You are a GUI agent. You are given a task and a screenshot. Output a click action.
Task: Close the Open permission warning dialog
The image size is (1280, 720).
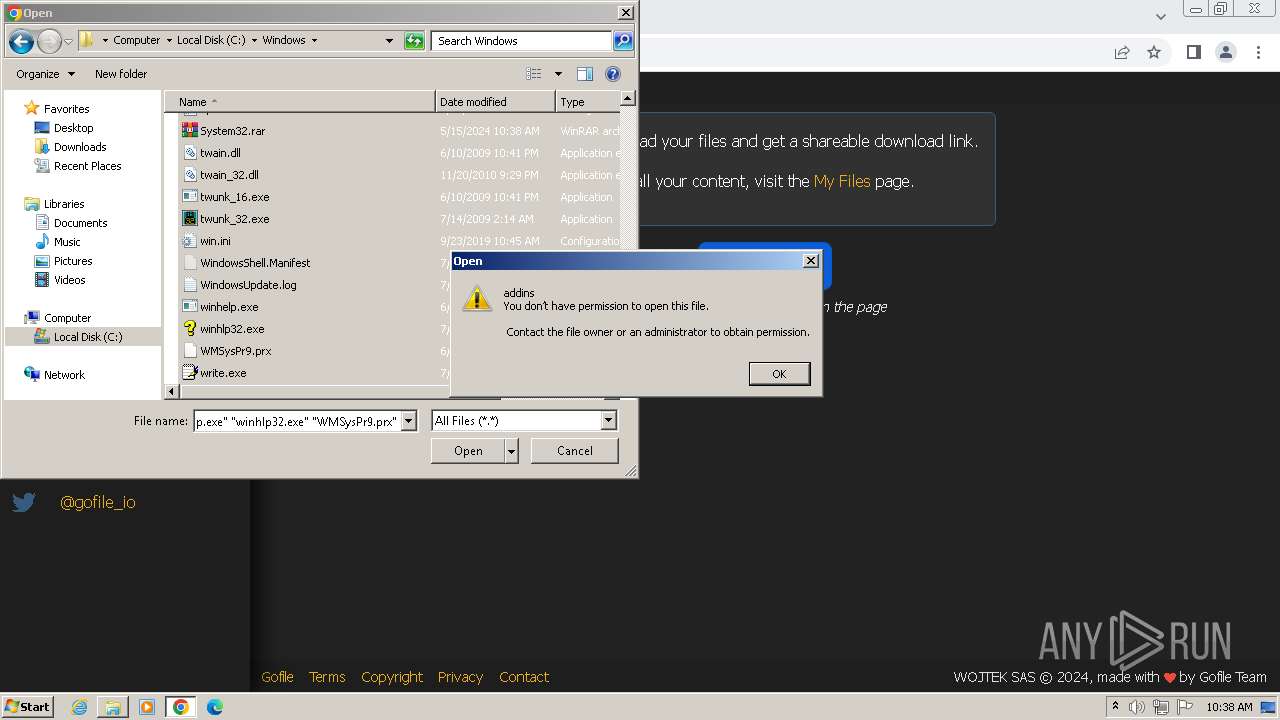(x=811, y=260)
